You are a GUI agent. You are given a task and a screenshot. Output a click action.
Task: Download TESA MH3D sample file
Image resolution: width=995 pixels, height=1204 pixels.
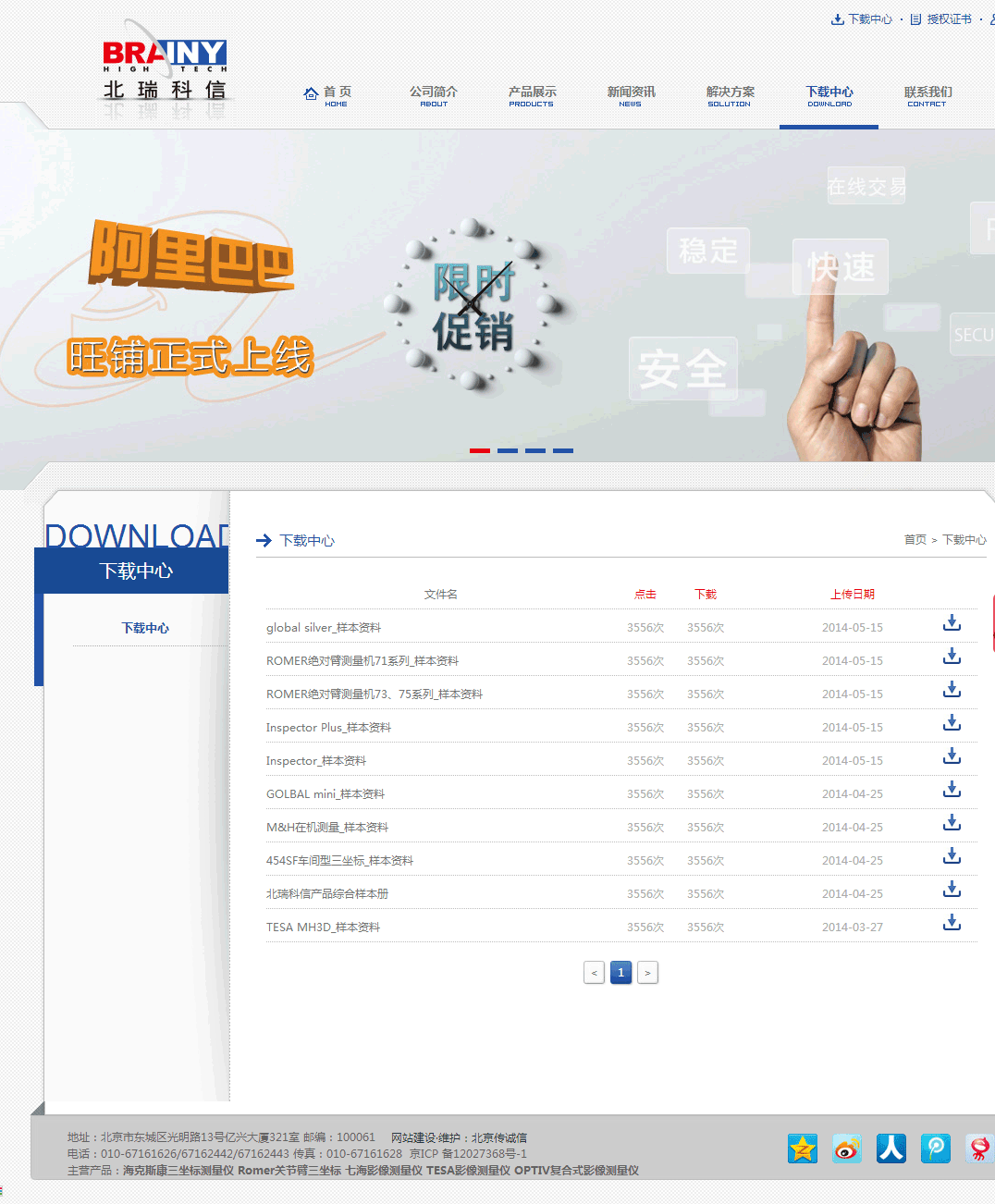point(952,923)
